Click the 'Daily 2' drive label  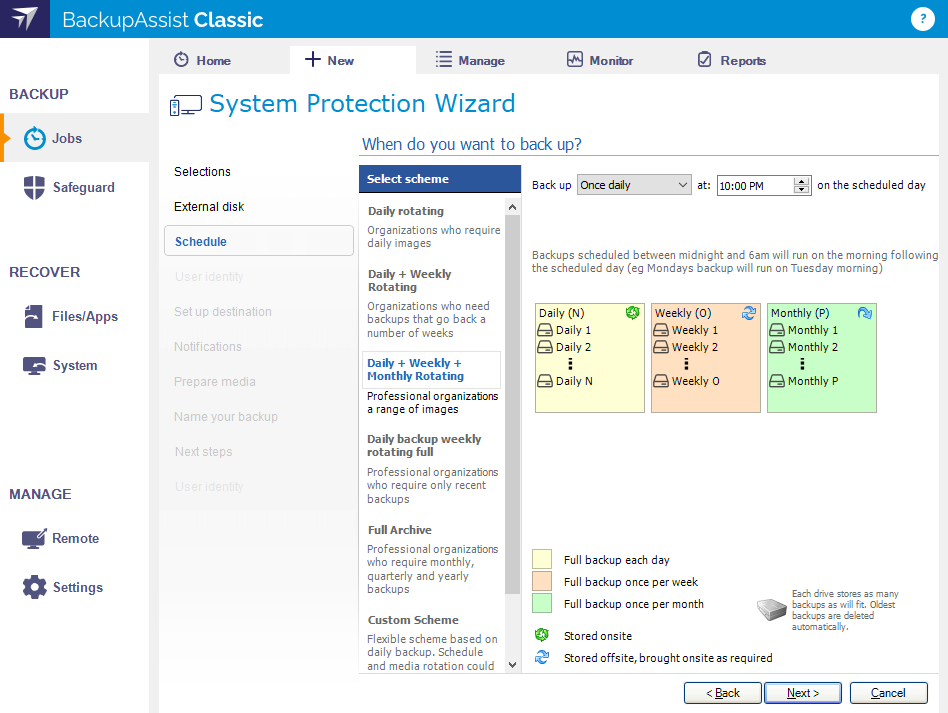573,347
